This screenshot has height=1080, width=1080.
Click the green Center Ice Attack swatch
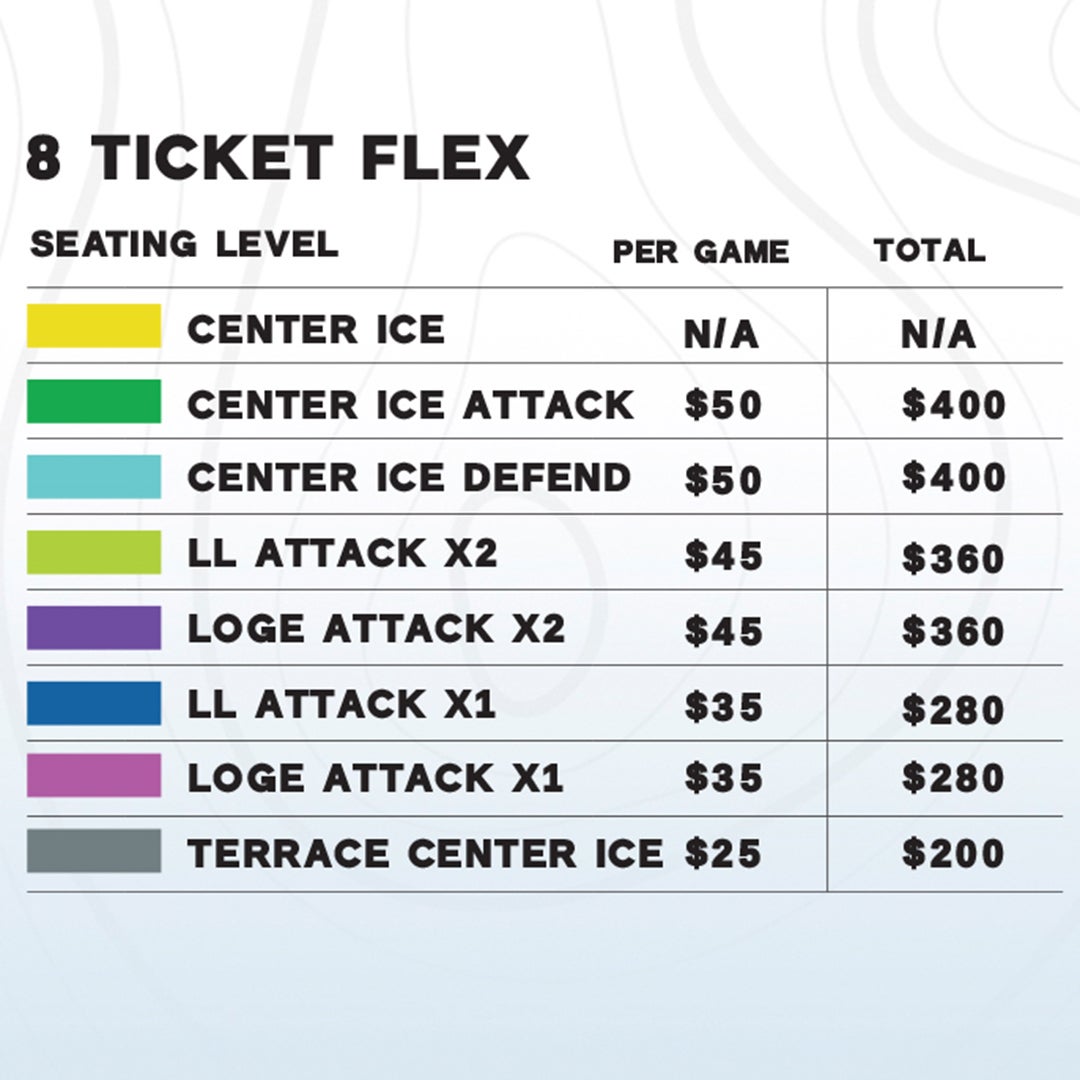tap(94, 401)
